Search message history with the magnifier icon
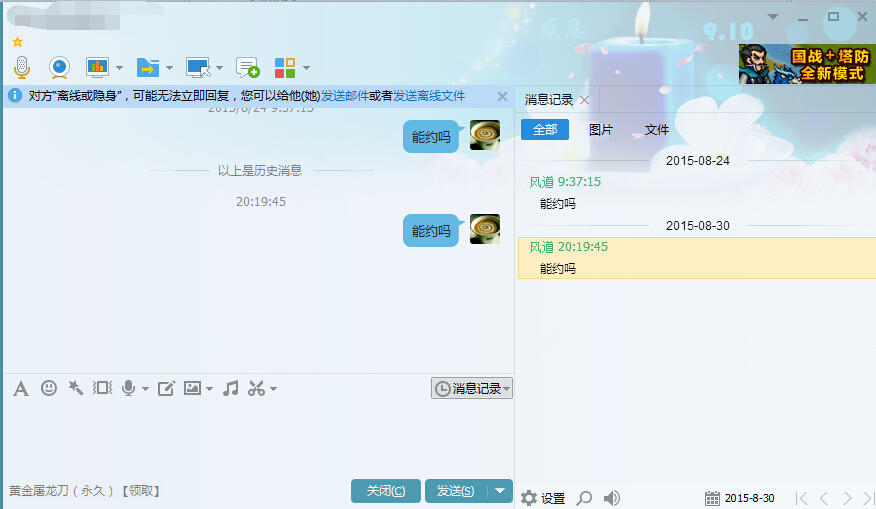 (x=584, y=498)
